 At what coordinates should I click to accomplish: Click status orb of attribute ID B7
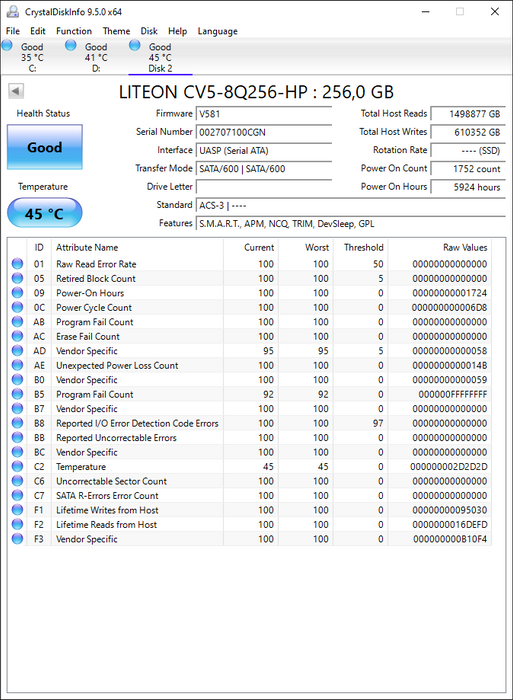(17, 408)
